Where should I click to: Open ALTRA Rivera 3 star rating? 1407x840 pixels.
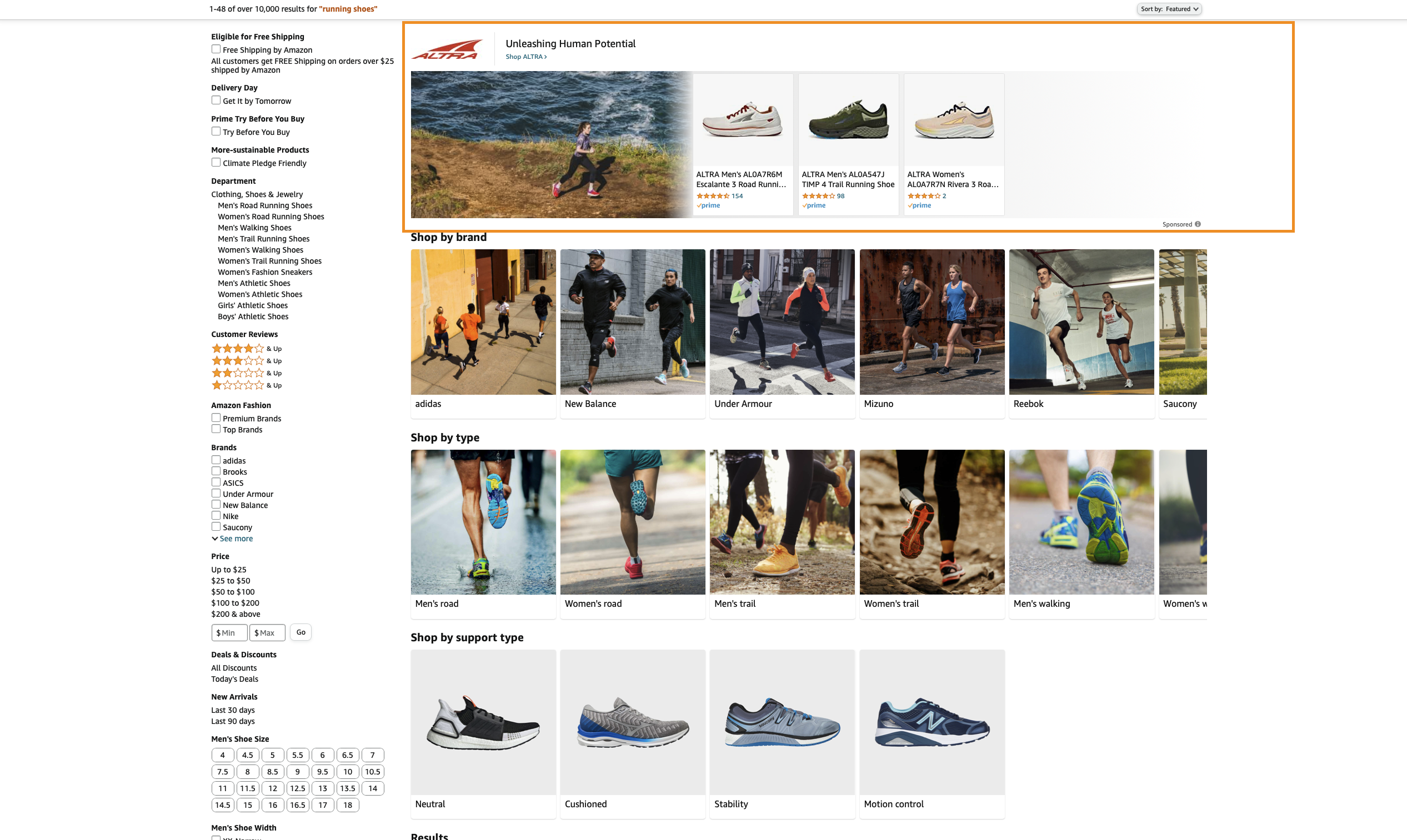click(x=924, y=196)
